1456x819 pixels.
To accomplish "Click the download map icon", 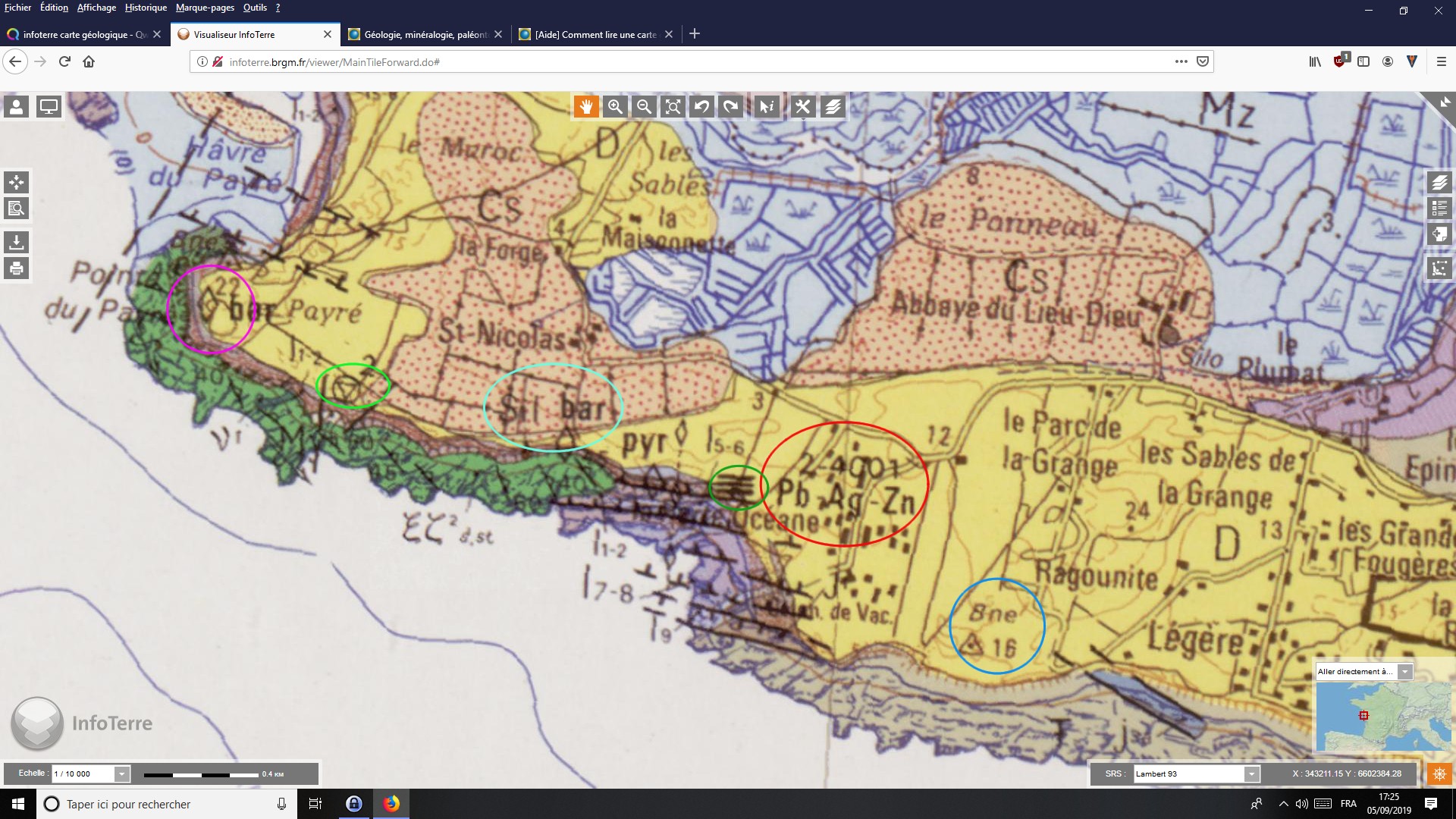I will click(17, 242).
